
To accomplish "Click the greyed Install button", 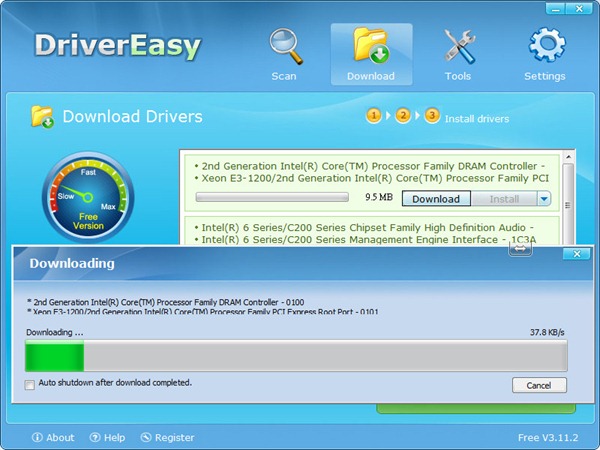I will coord(504,199).
